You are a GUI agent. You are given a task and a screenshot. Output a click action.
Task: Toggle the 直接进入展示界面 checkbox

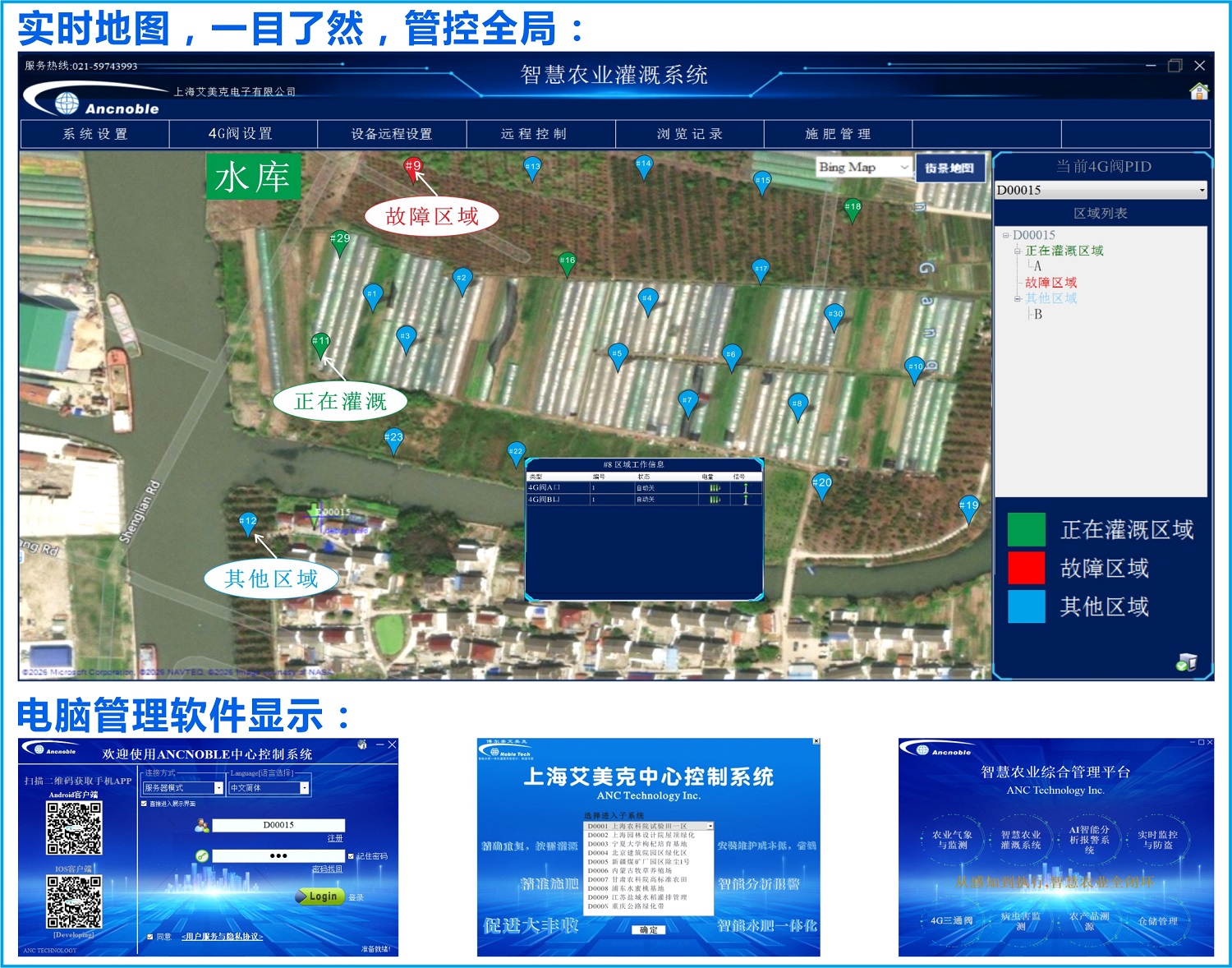click(145, 804)
